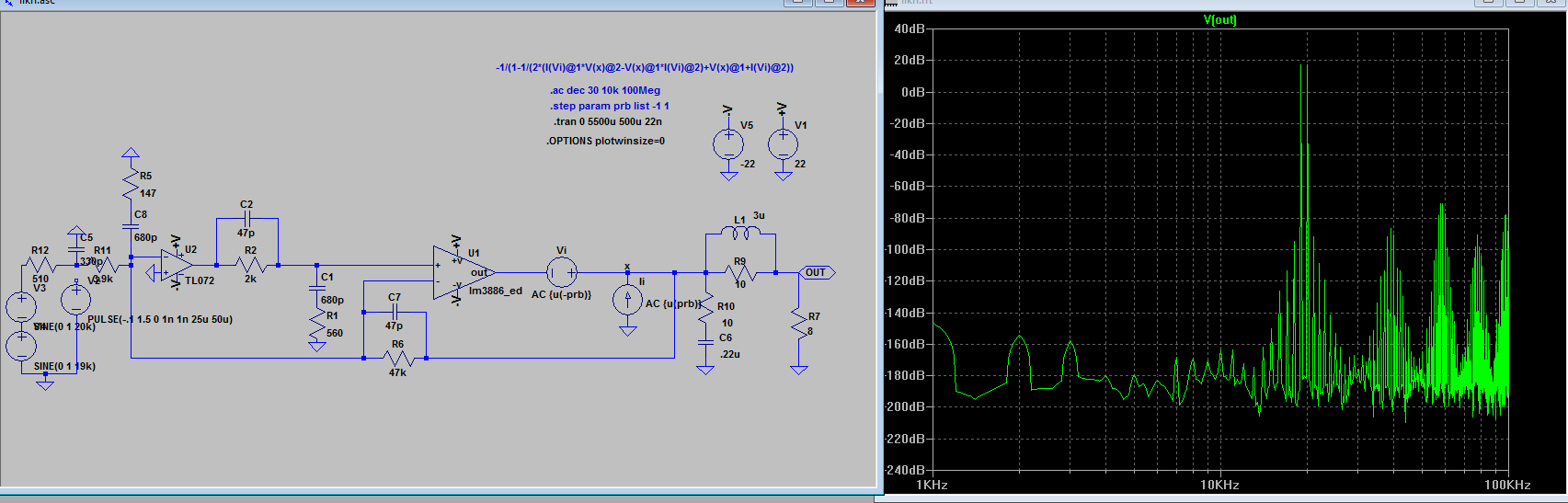Click the .OPTIONS plotwinsize=0 directive
The height and width of the screenshot is (503, 1568).
605,141
